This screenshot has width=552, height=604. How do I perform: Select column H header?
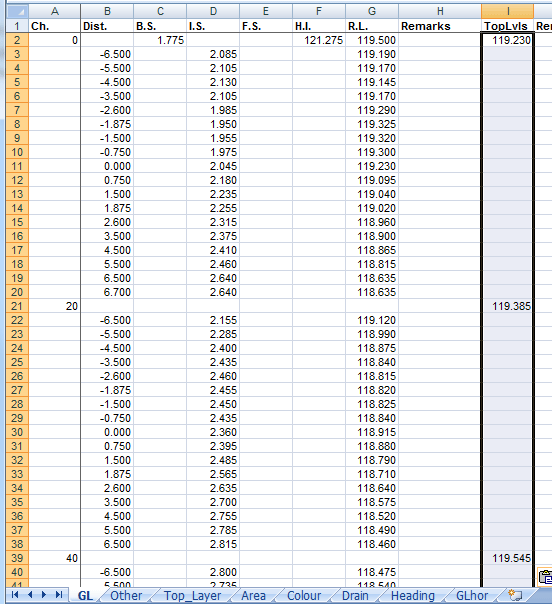click(440, 12)
